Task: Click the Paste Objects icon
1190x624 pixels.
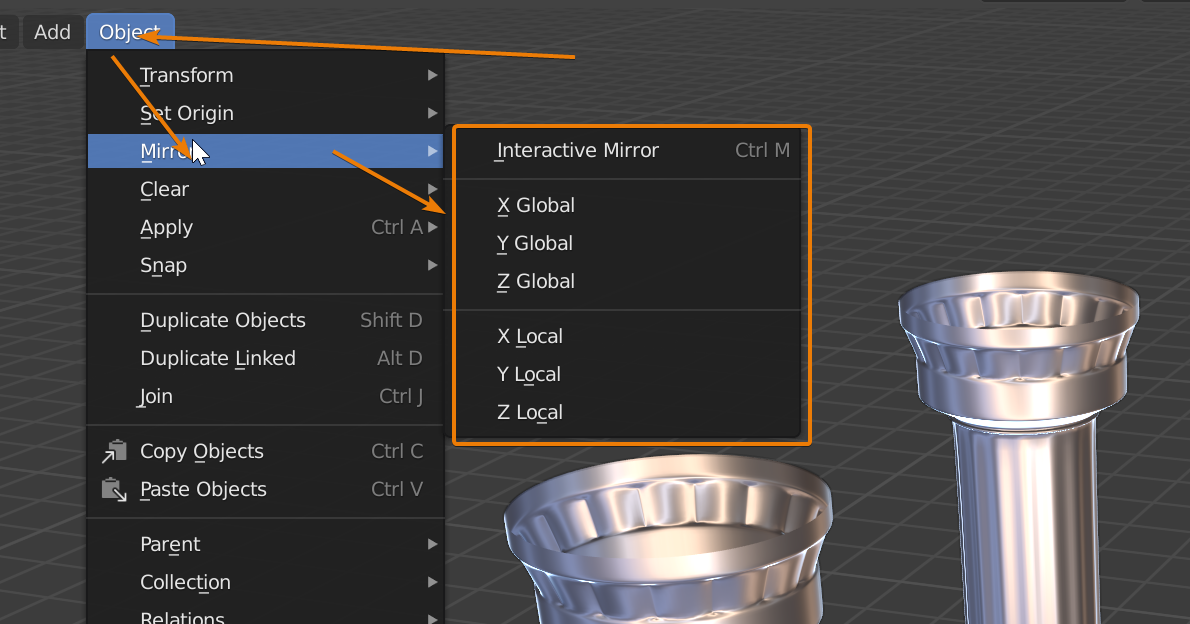Action: (x=113, y=490)
